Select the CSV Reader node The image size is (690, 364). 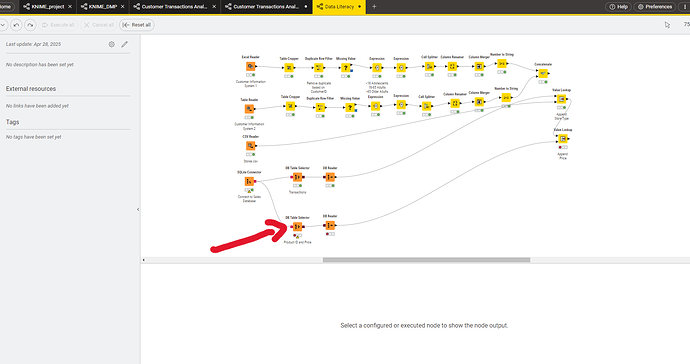click(250, 146)
